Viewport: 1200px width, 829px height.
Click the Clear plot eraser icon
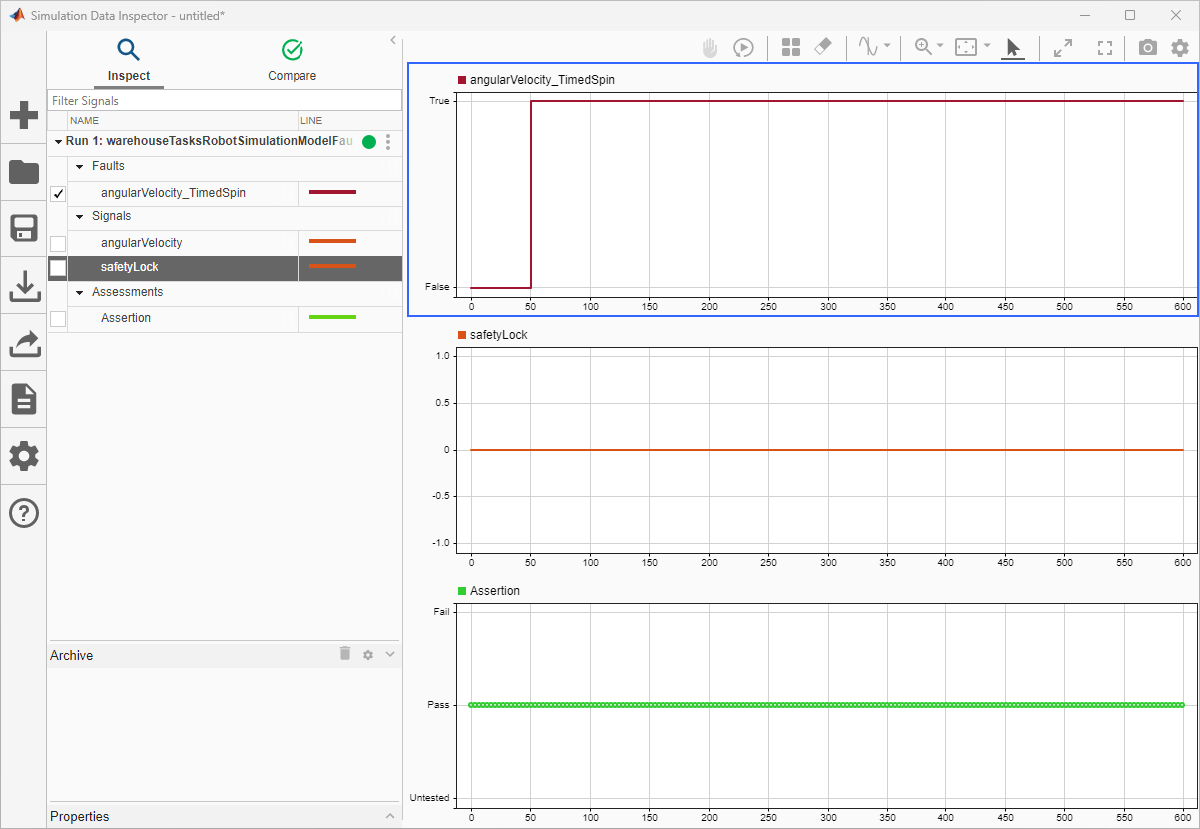pyautogui.click(x=823, y=47)
